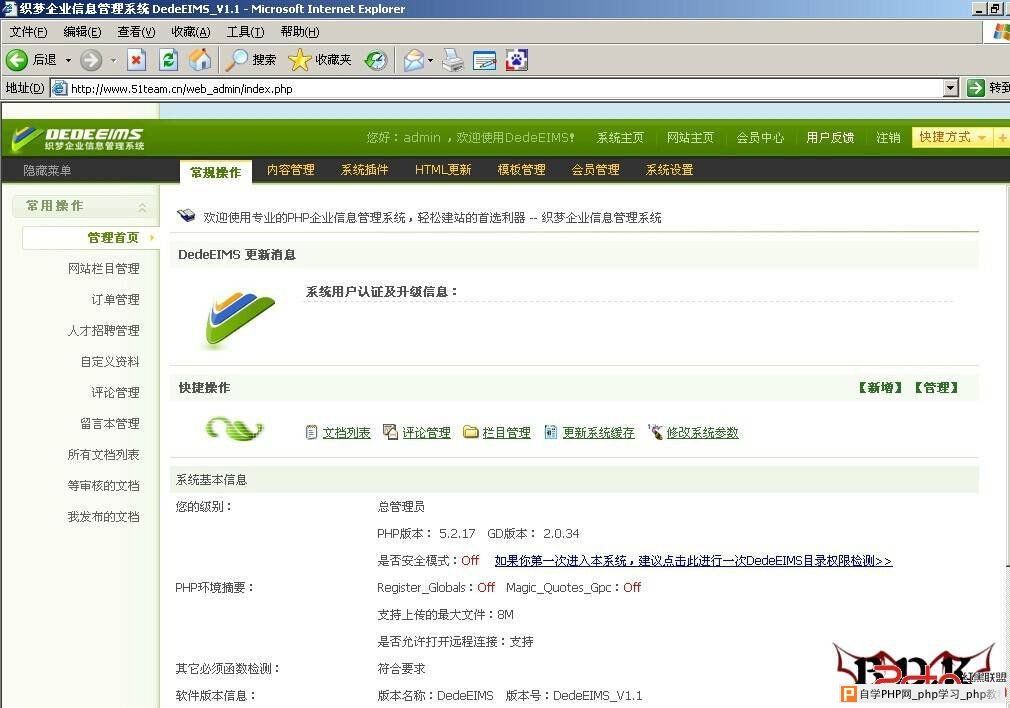1010x708 pixels.
Task: Open 订单管理 in the sidebar
Action: click(115, 300)
